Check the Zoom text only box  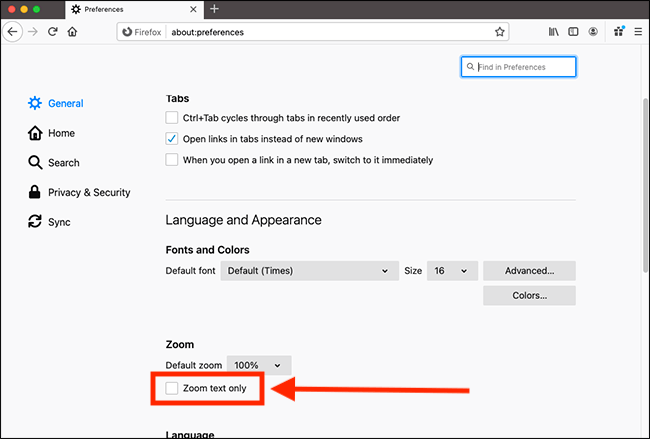tap(172, 388)
